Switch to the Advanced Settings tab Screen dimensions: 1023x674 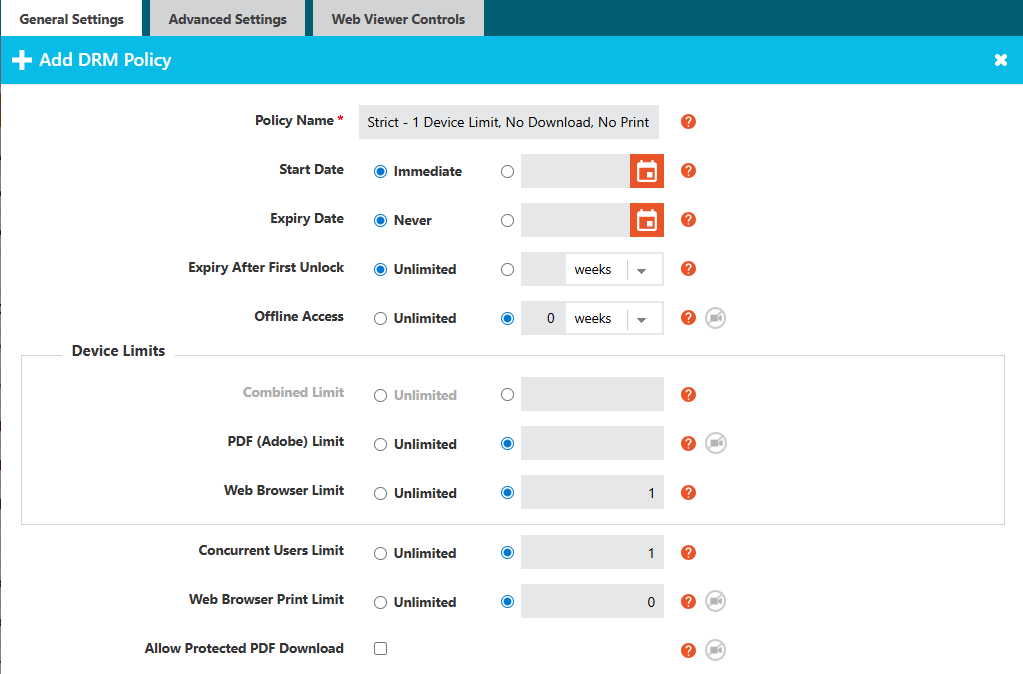(x=227, y=18)
